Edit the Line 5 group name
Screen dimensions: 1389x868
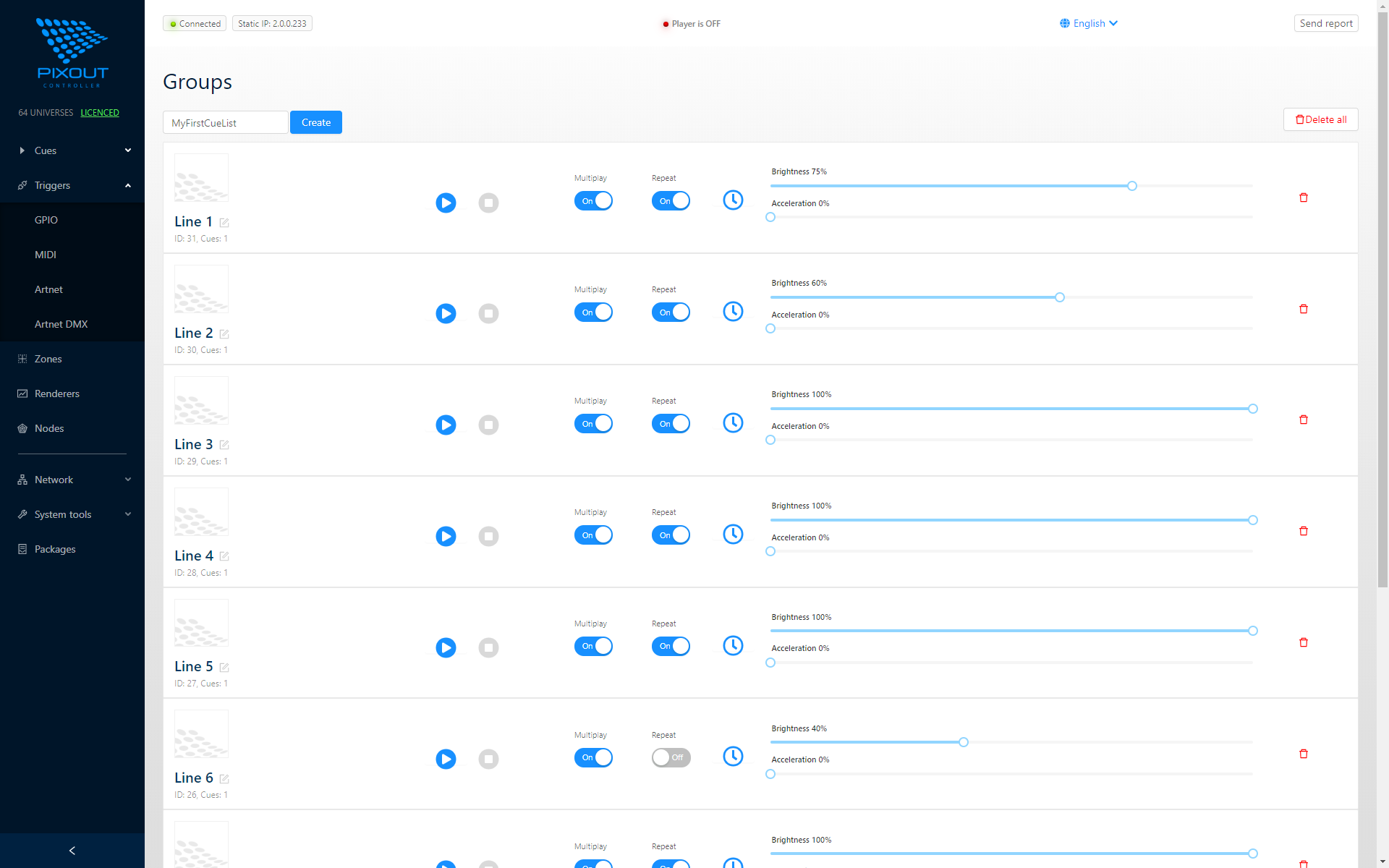(x=224, y=668)
